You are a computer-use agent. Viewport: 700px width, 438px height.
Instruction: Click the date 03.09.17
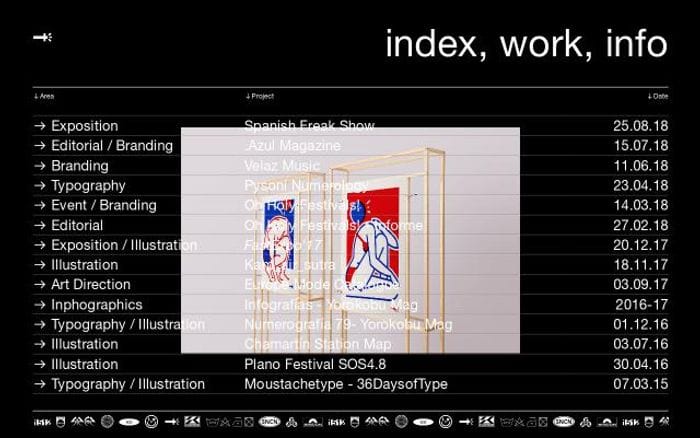click(641, 284)
